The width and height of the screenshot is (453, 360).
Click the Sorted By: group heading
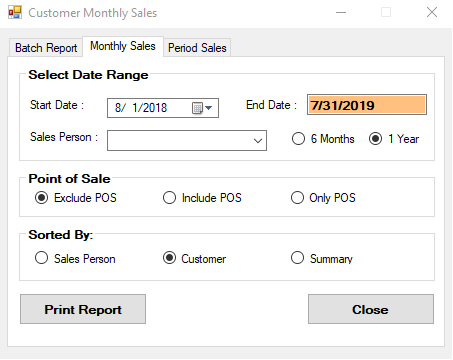[61, 235]
